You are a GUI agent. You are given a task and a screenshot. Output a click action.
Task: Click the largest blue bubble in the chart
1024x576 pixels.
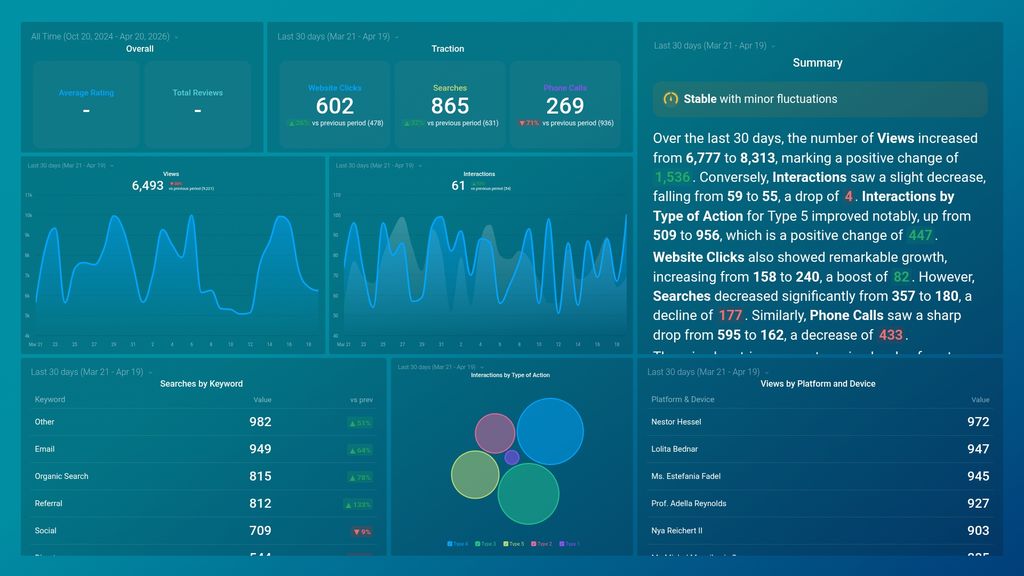(x=552, y=430)
